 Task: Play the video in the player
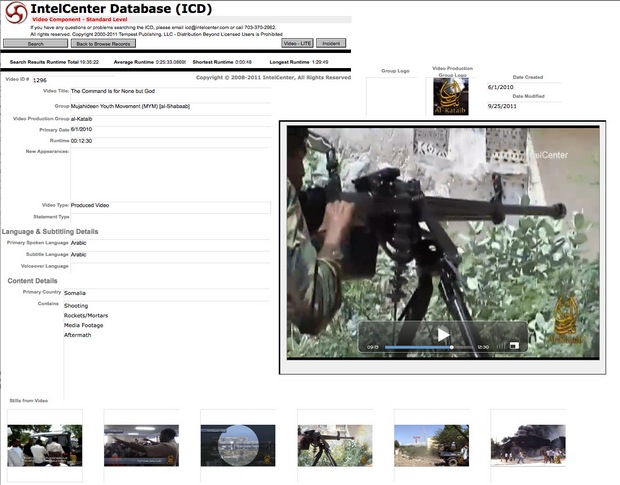coord(443,334)
